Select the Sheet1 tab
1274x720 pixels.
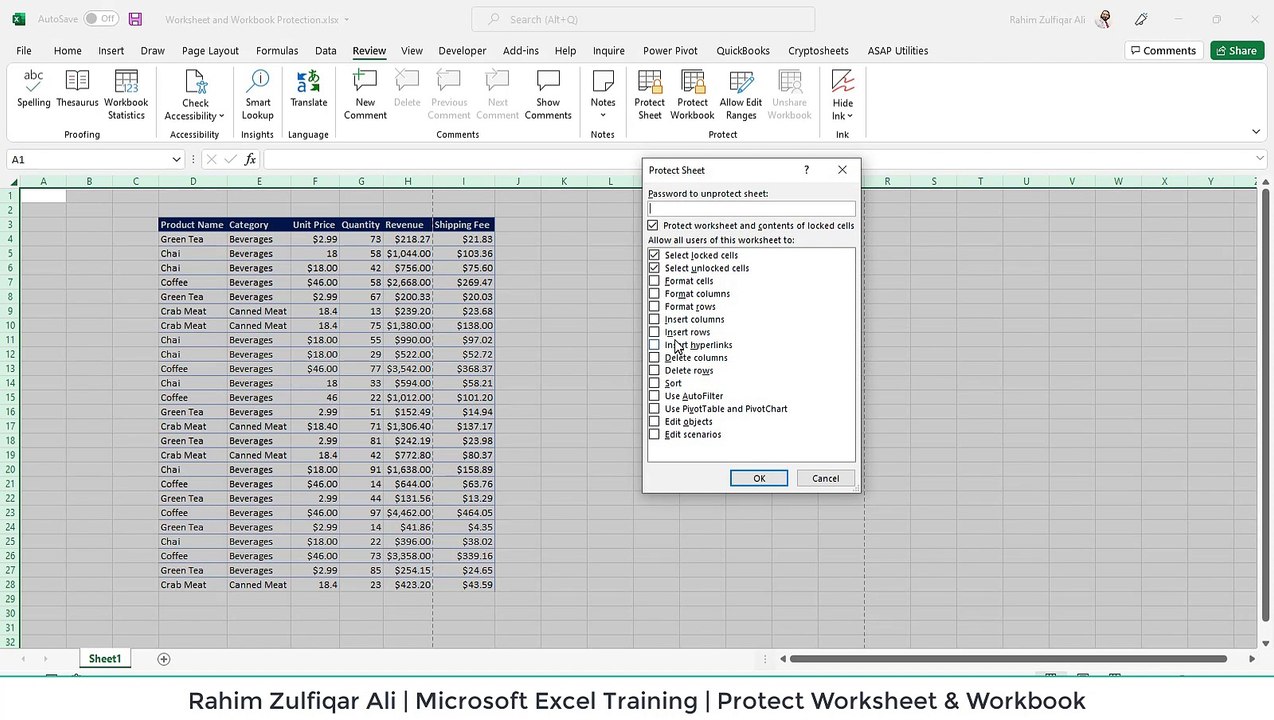click(x=104, y=659)
